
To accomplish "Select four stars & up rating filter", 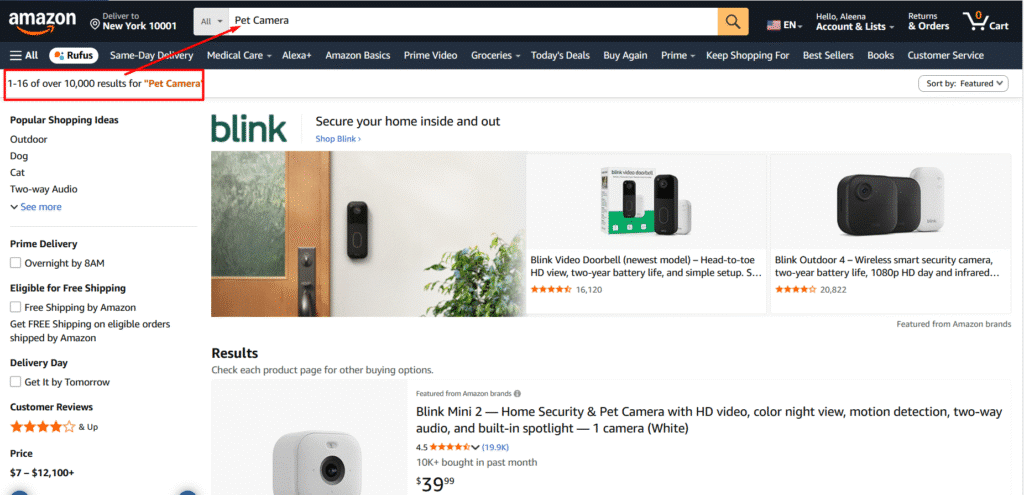I will tap(54, 427).
